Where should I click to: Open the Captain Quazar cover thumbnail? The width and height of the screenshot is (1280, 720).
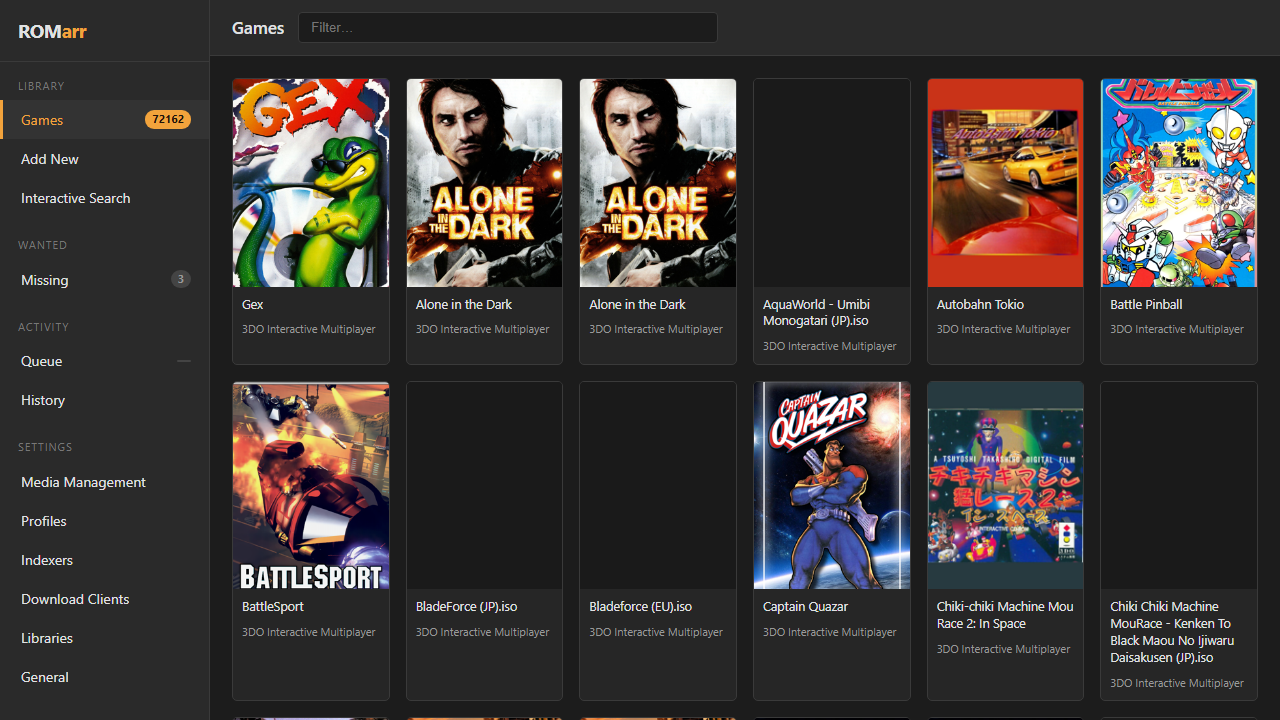[x=832, y=485]
